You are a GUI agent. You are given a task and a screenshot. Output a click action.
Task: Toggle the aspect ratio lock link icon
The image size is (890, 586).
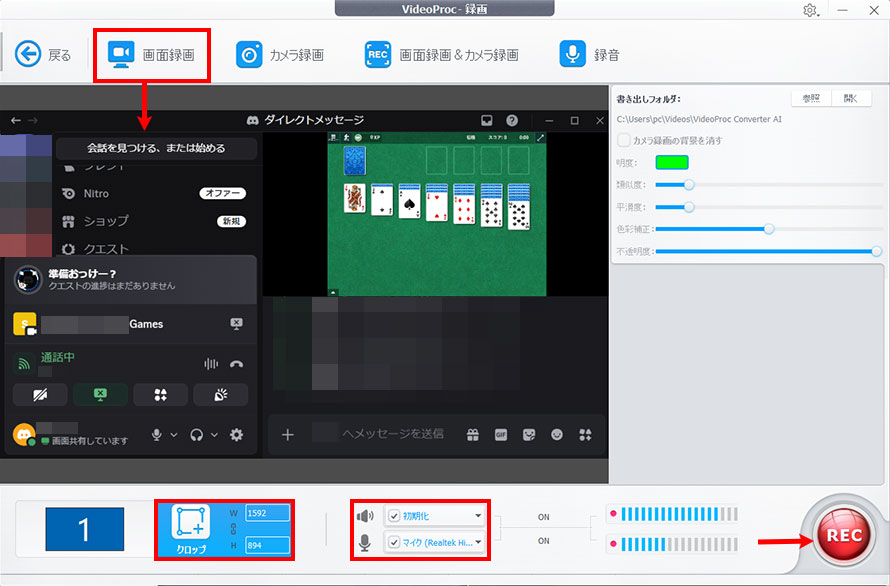coord(233,529)
